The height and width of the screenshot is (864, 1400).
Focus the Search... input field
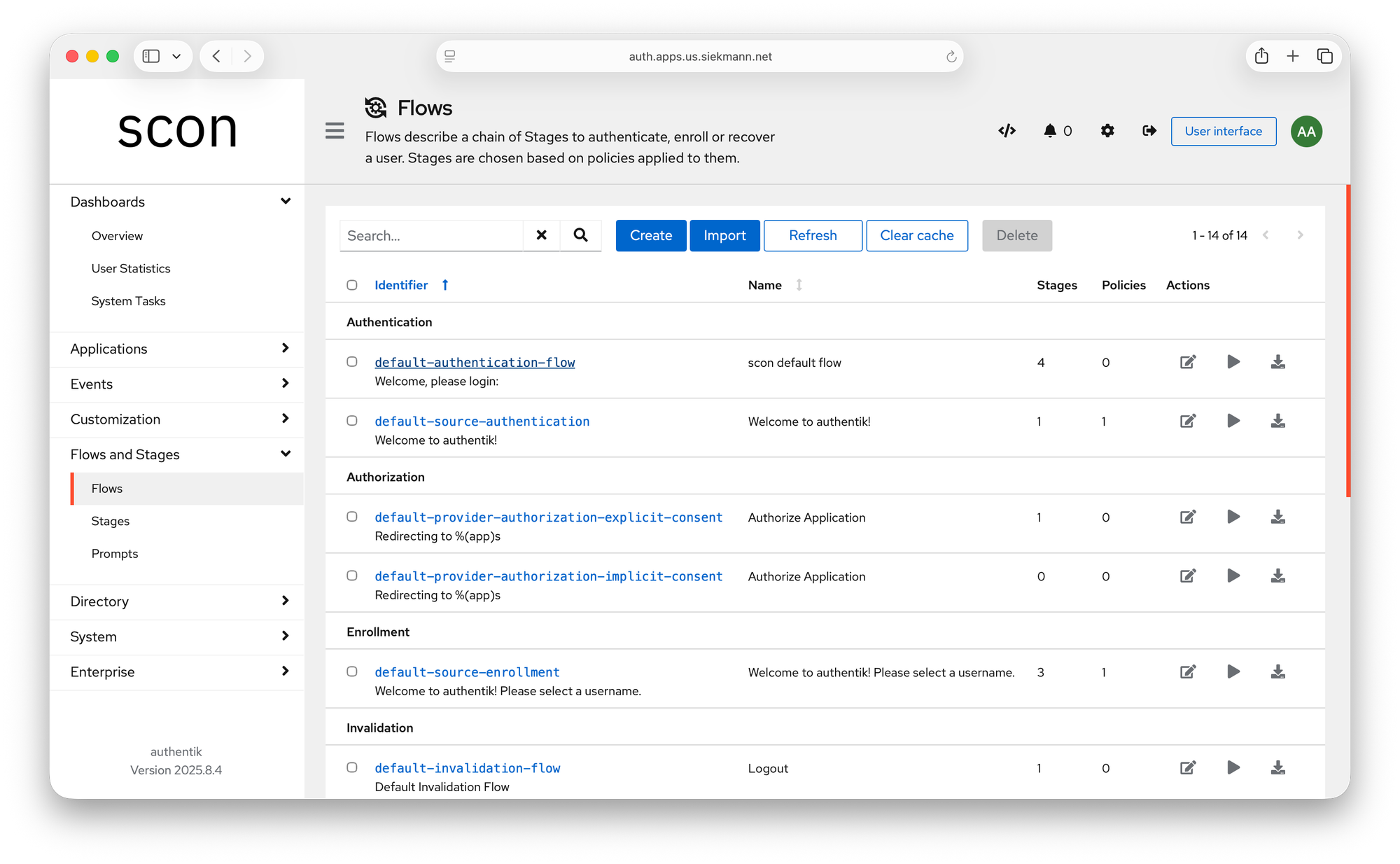point(431,235)
